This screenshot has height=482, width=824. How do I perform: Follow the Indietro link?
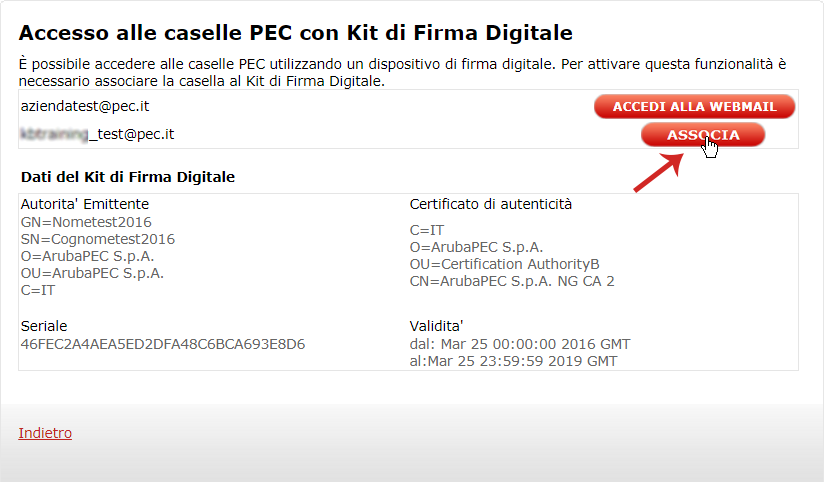point(45,433)
